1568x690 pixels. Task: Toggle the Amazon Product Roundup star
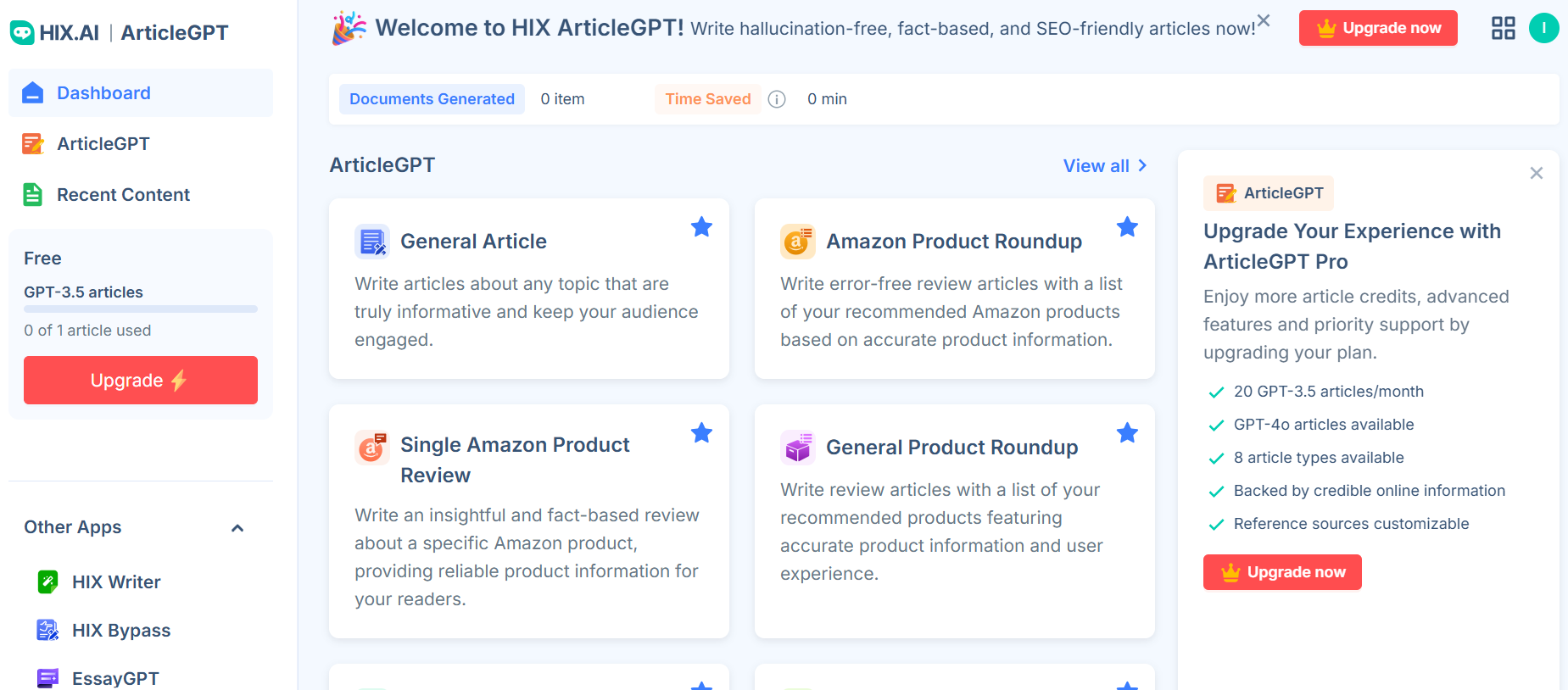(1127, 227)
